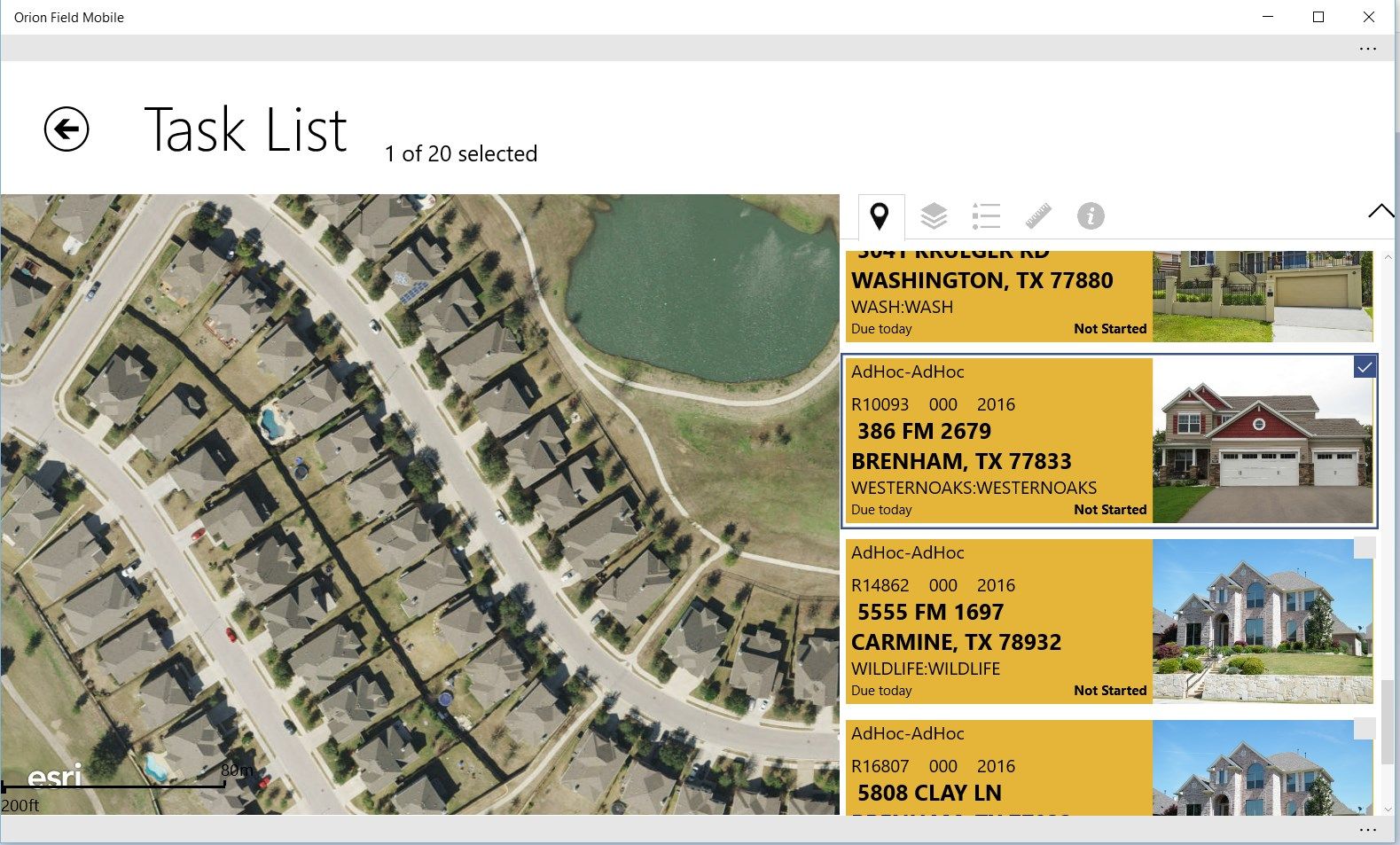Select the Washington, TX 77880 task card
The height and width of the screenshot is (845, 1400).
click(x=1109, y=296)
